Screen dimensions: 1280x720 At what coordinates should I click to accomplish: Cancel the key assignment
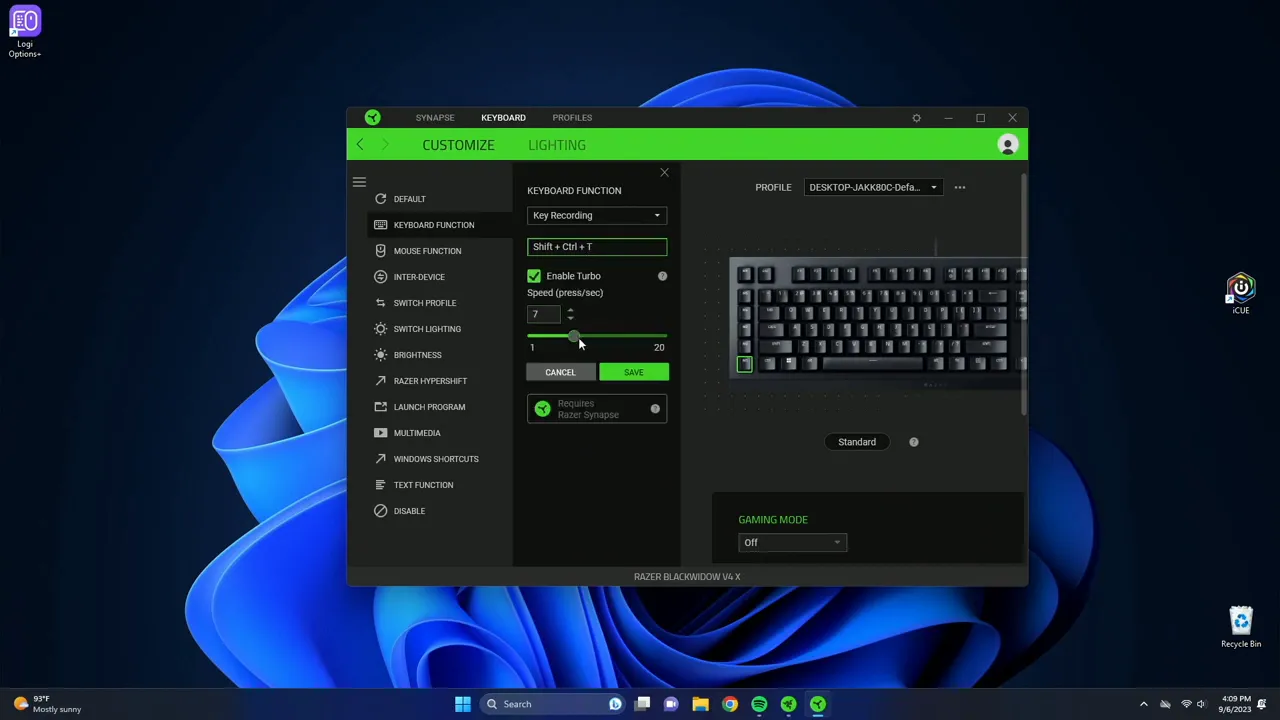pyautogui.click(x=560, y=372)
